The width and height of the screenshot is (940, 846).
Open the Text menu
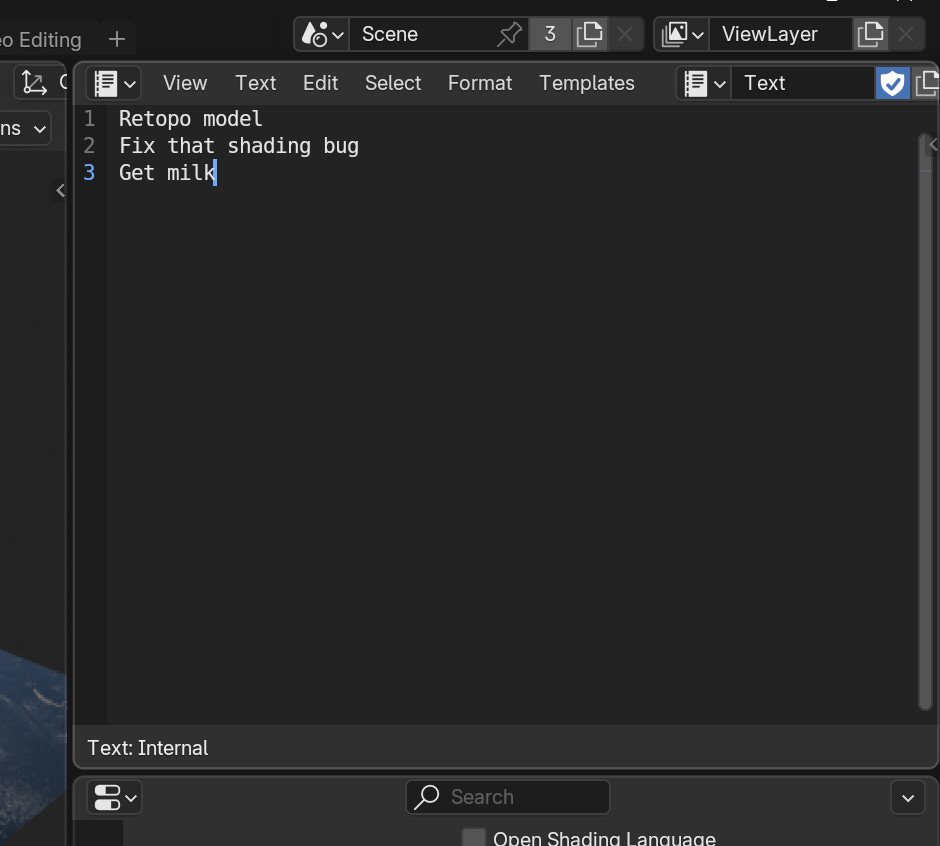coord(255,83)
